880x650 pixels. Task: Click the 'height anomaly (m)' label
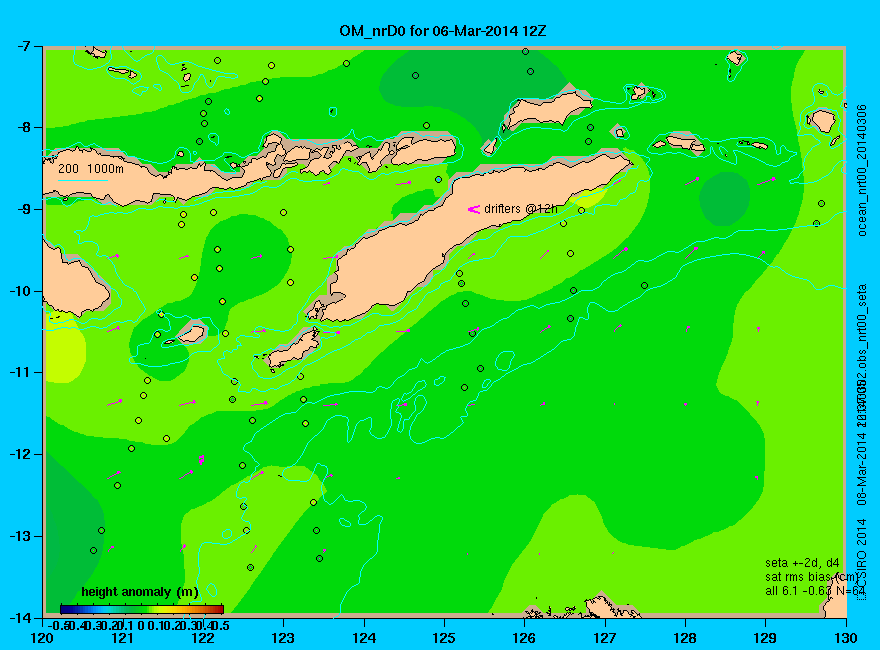pyautogui.click(x=140, y=592)
